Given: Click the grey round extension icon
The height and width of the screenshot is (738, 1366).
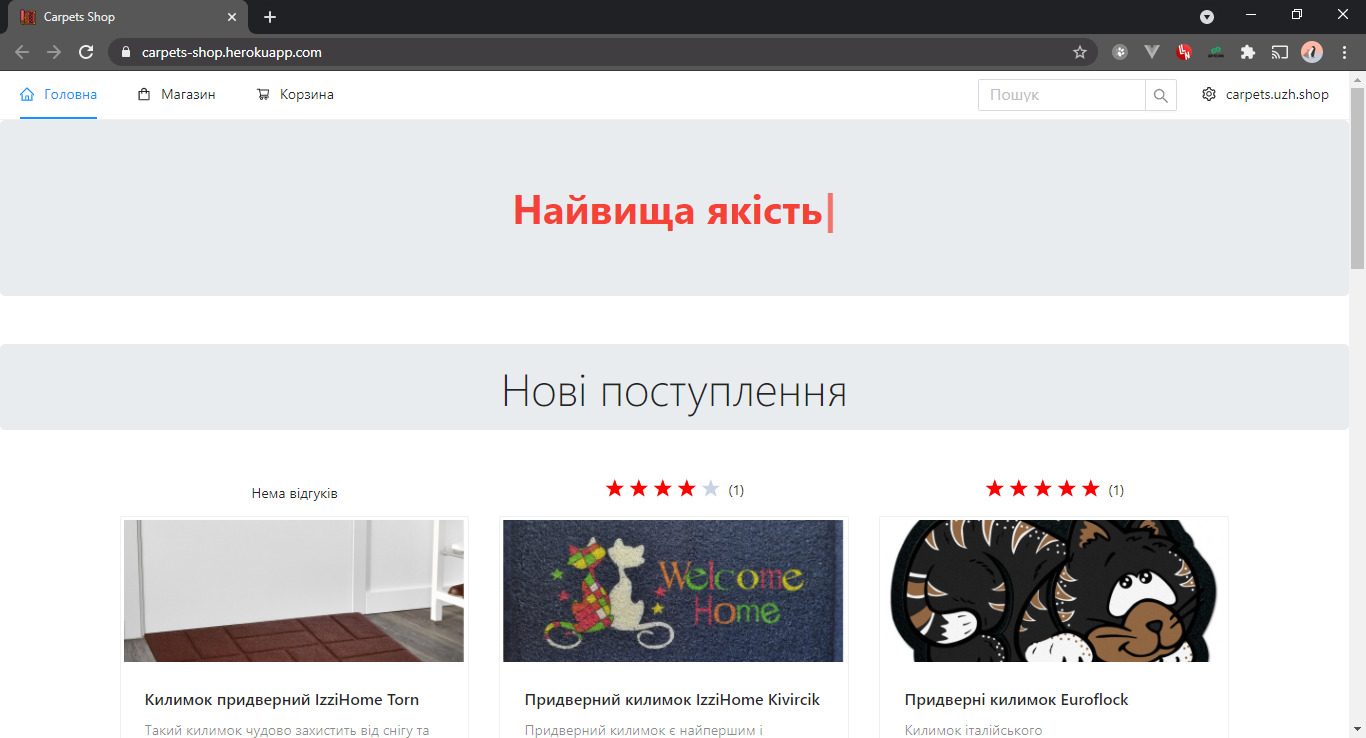Looking at the screenshot, I should pyautogui.click(x=1120, y=52).
